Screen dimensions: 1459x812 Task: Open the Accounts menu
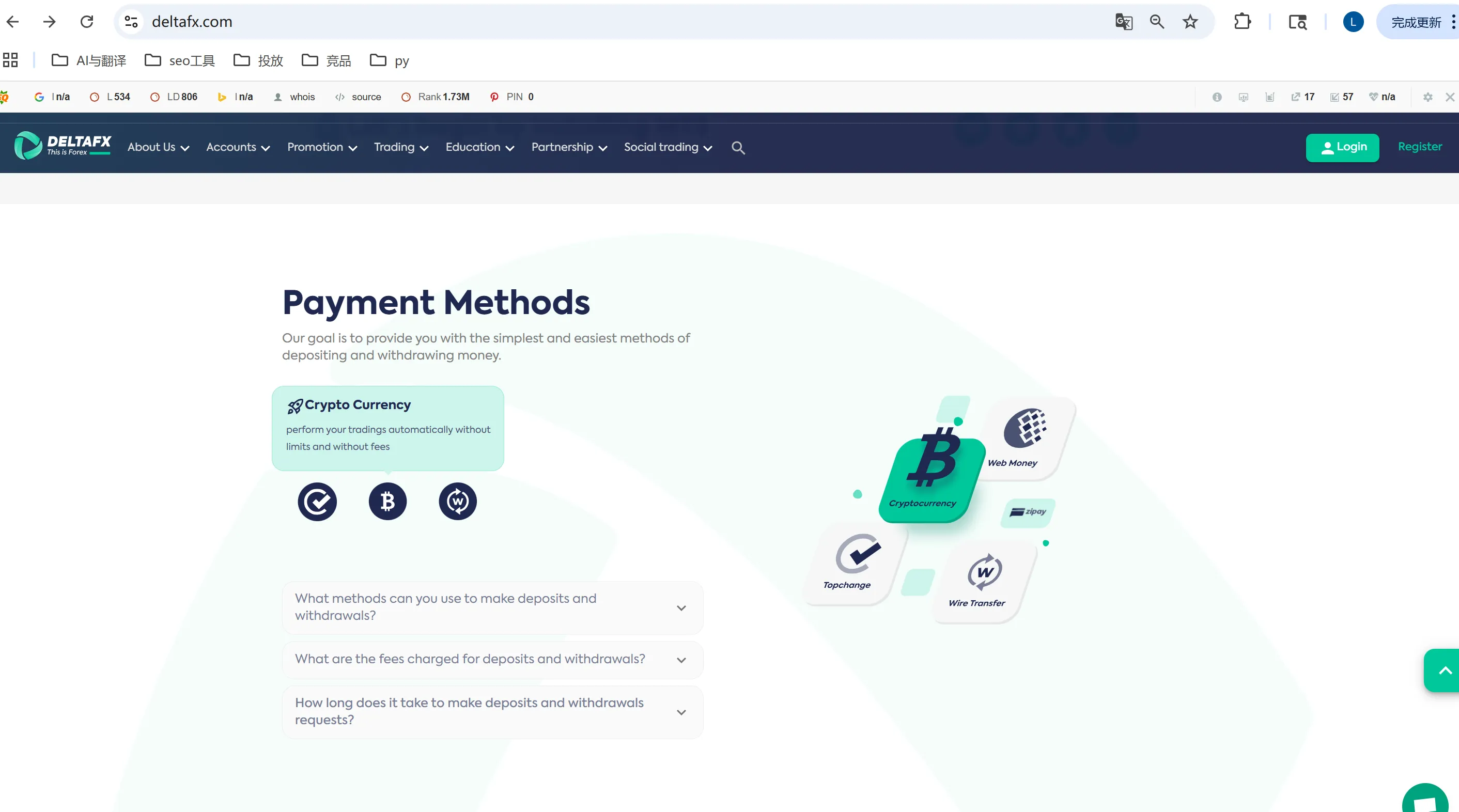[x=238, y=147]
